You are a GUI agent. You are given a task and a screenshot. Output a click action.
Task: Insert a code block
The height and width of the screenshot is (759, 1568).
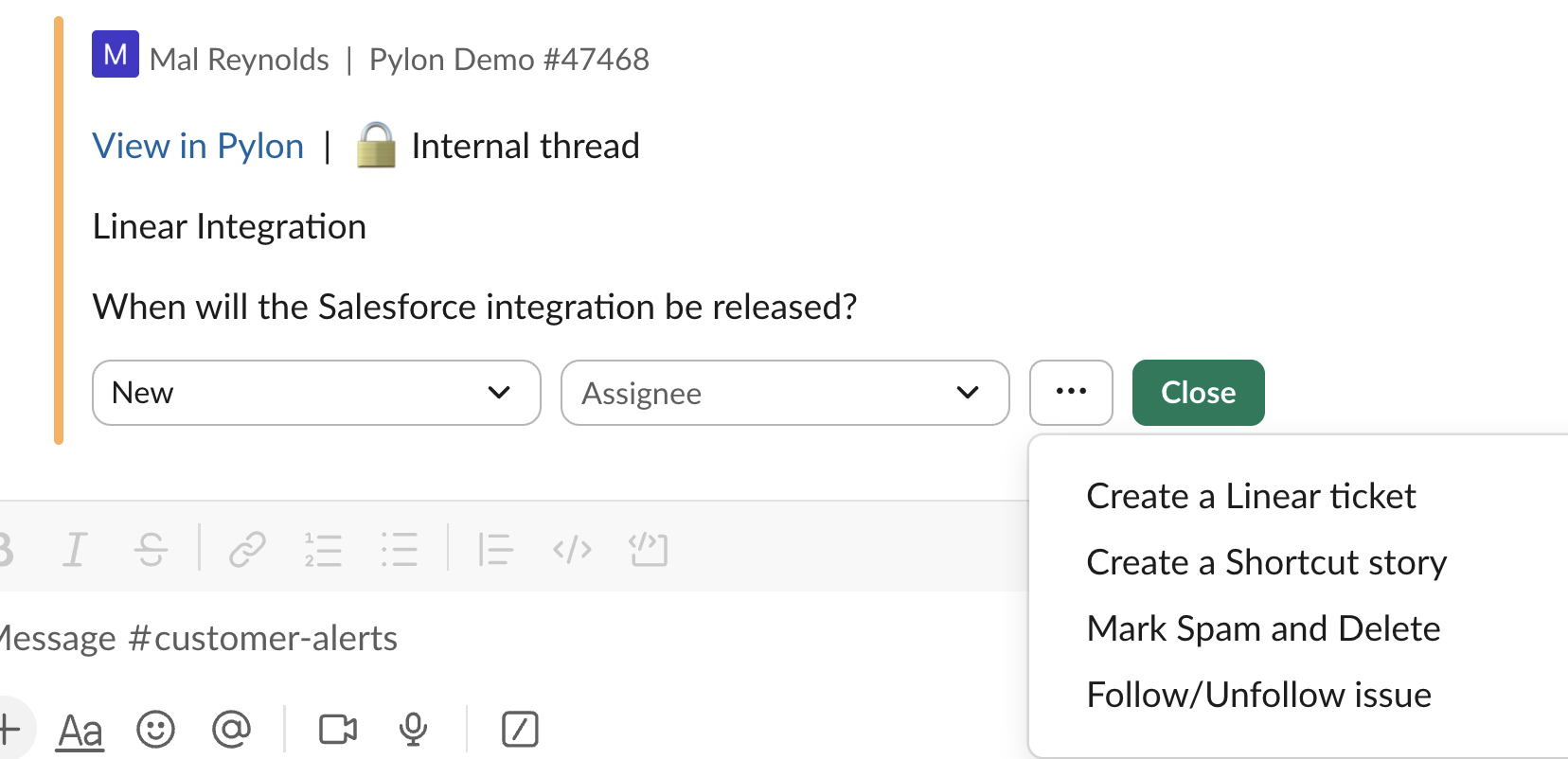click(x=648, y=549)
